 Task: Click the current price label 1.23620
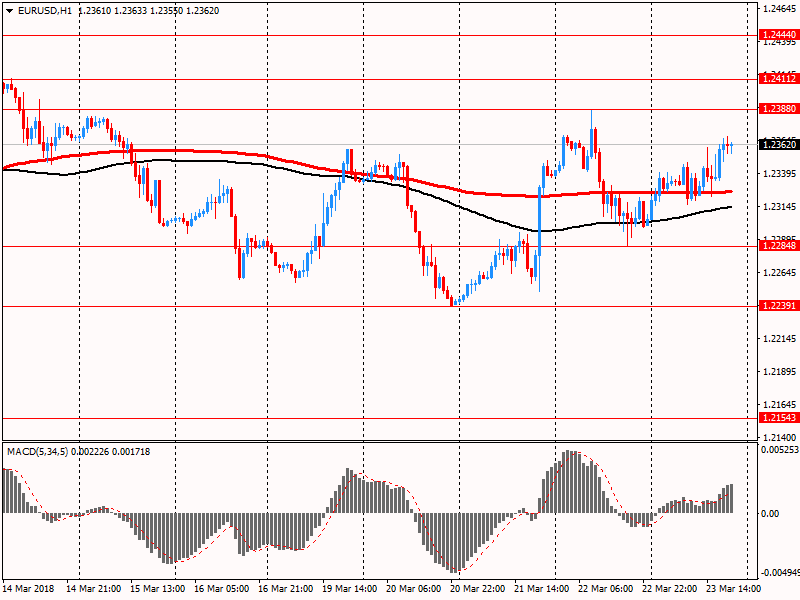coord(778,144)
